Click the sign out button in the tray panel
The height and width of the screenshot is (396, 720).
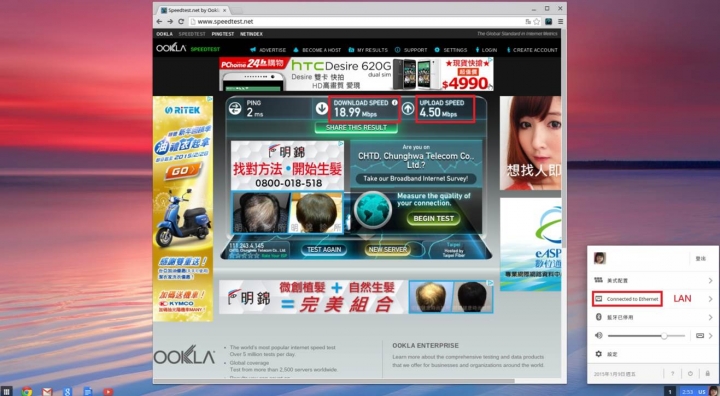[x=700, y=259]
